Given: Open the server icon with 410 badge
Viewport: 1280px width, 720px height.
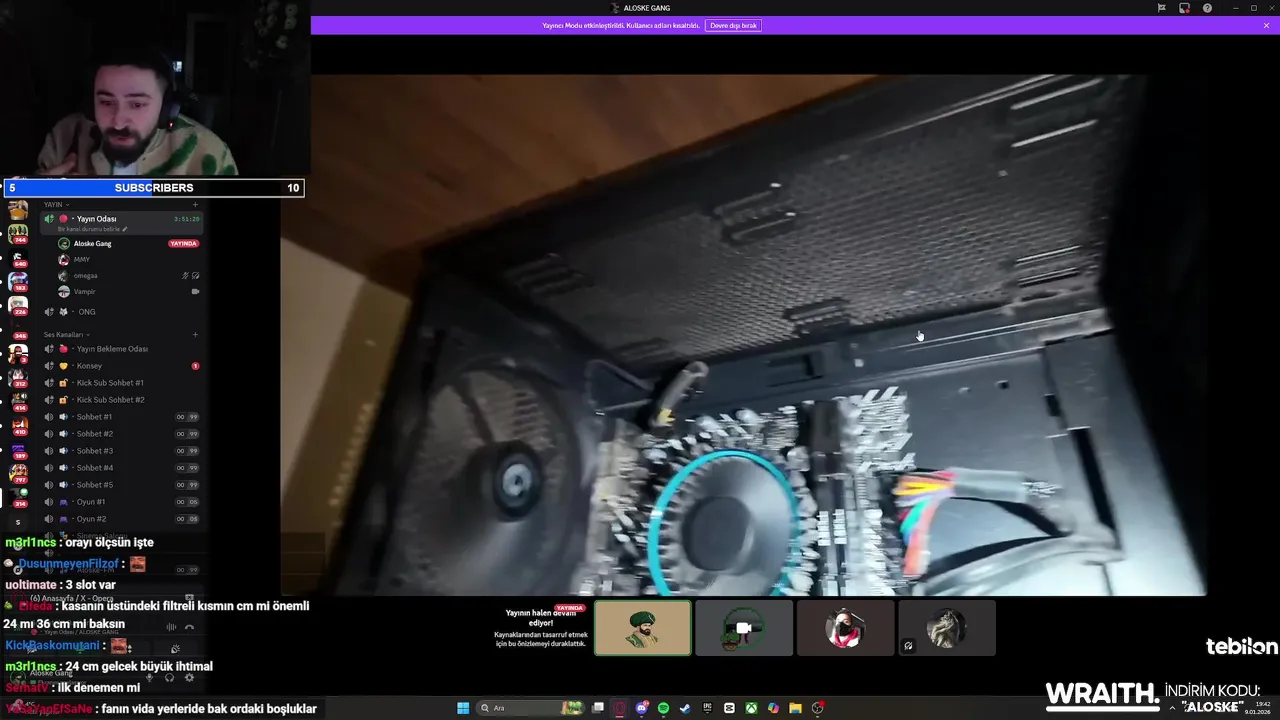Looking at the screenshot, I should click(x=18, y=425).
